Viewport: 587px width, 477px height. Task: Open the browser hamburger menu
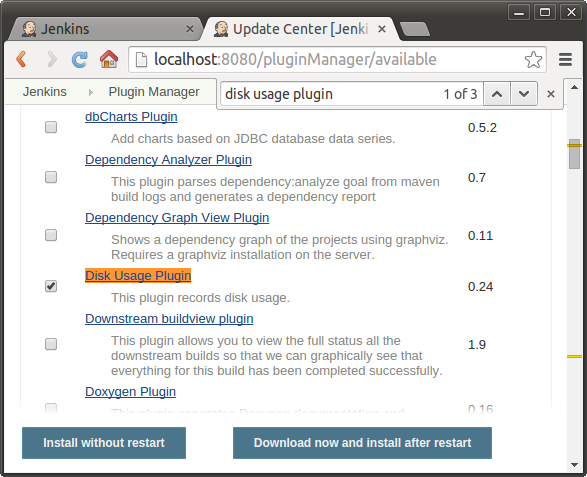[x=565, y=60]
